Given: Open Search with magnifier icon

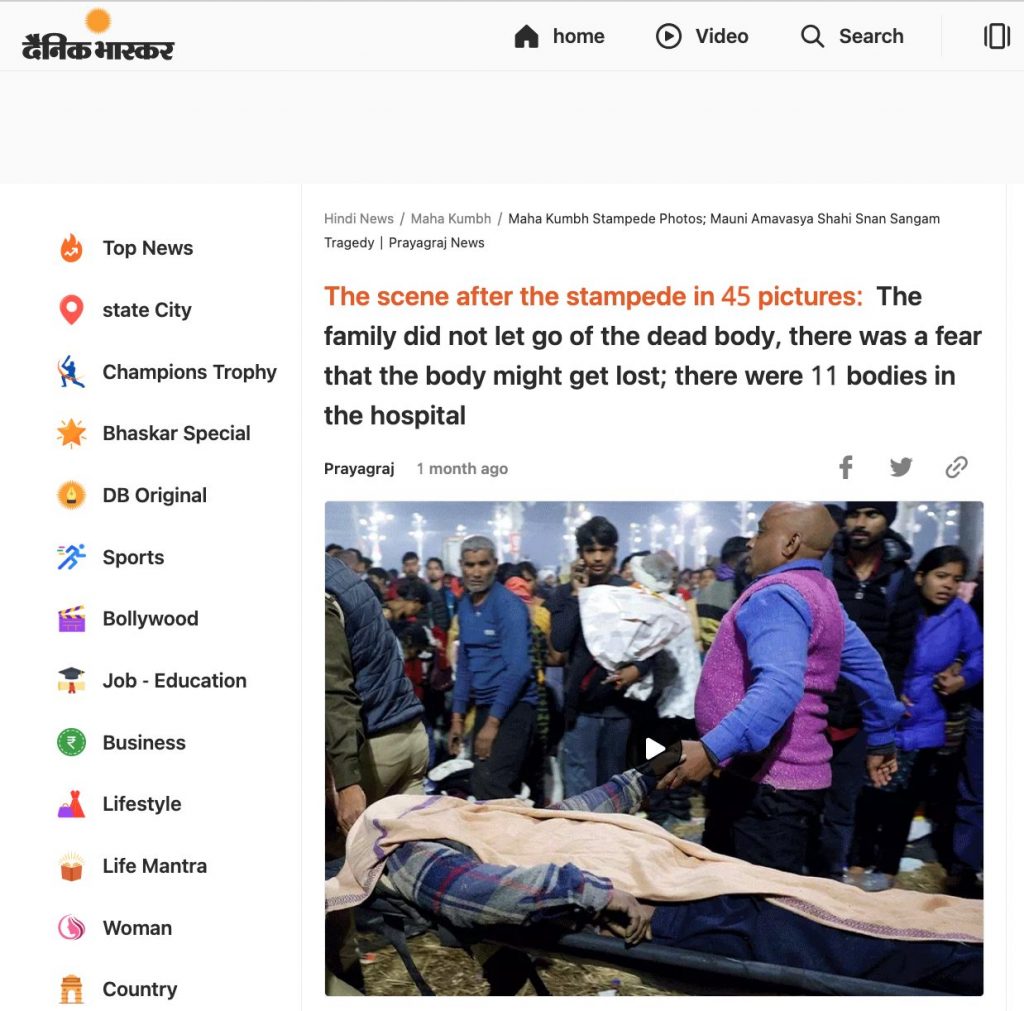Looking at the screenshot, I should pos(852,36).
